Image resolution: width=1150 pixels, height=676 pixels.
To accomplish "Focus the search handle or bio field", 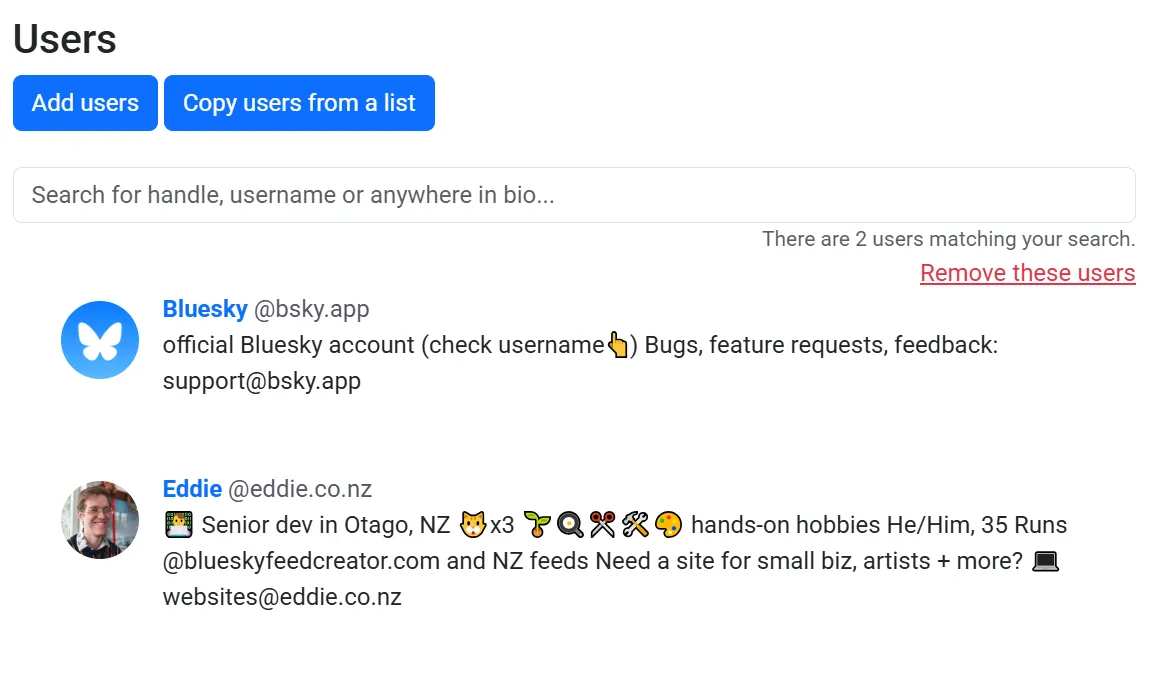I will pyautogui.click(x=574, y=195).
